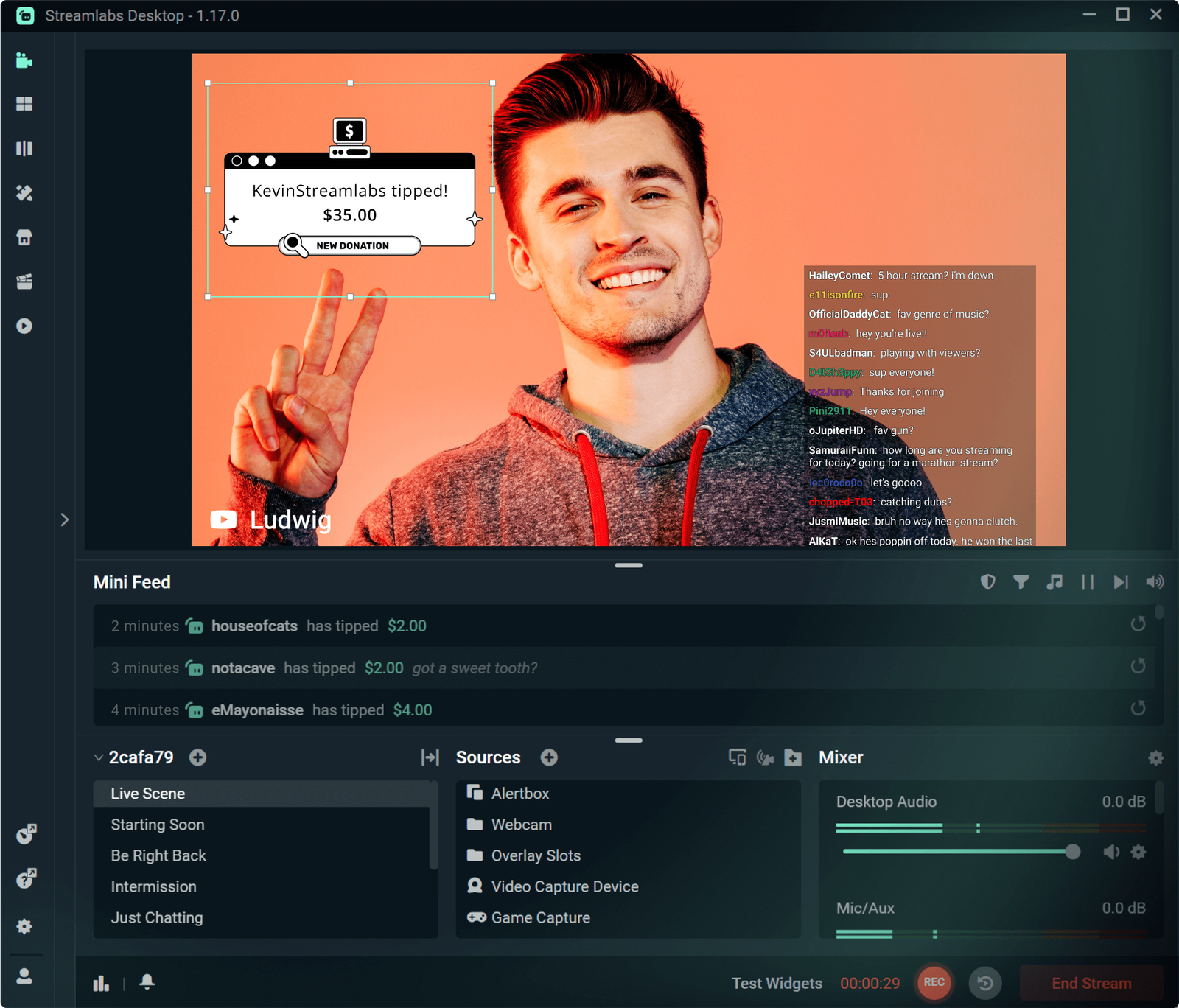Adjust the Desktop Audio volume slider

(962, 852)
